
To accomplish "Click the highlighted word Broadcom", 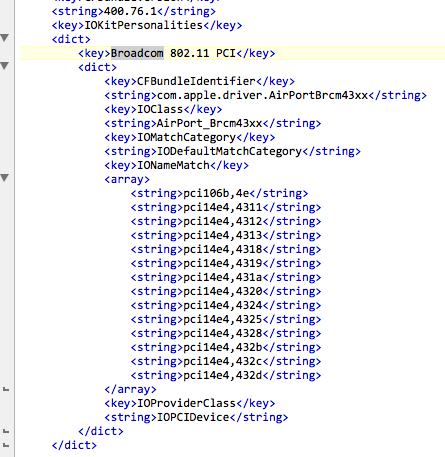I will (x=137, y=53).
